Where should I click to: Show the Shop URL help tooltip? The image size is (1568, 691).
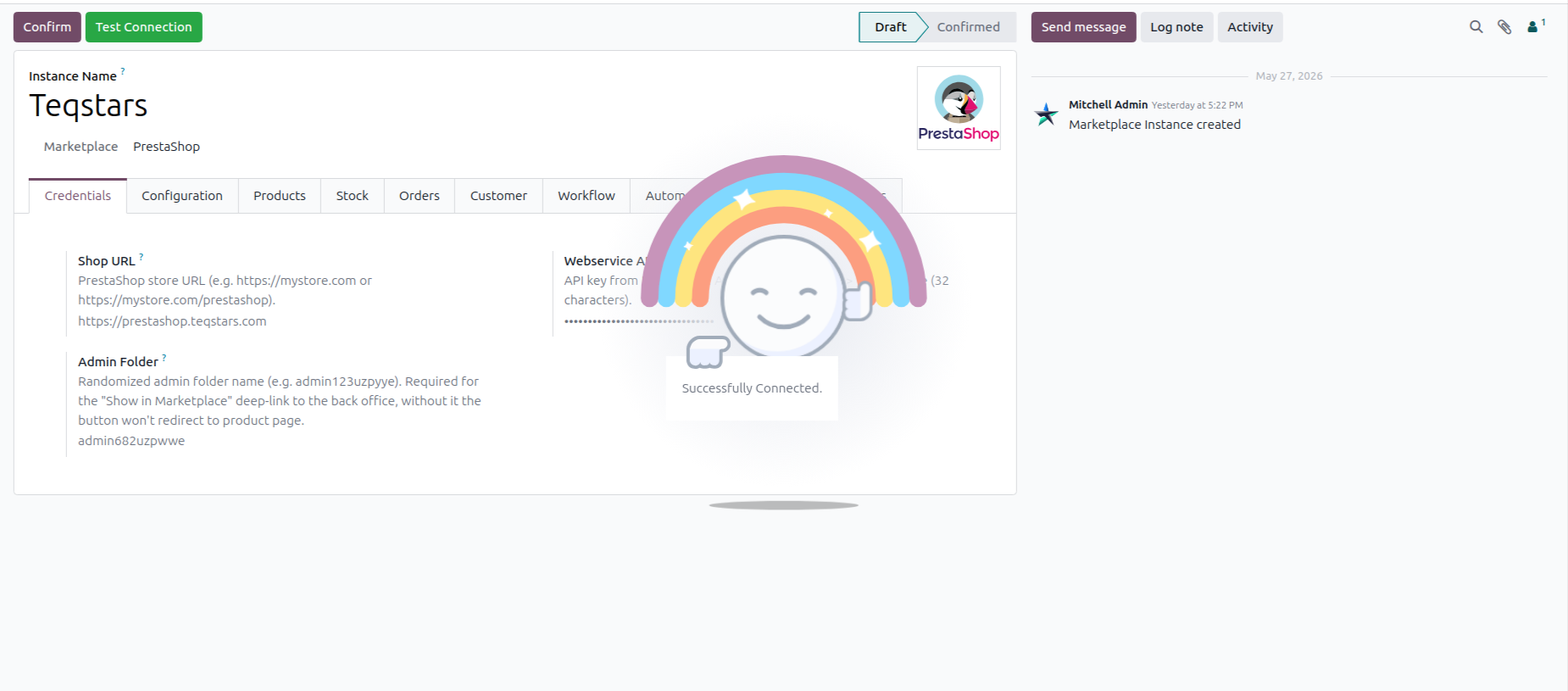[x=142, y=256]
